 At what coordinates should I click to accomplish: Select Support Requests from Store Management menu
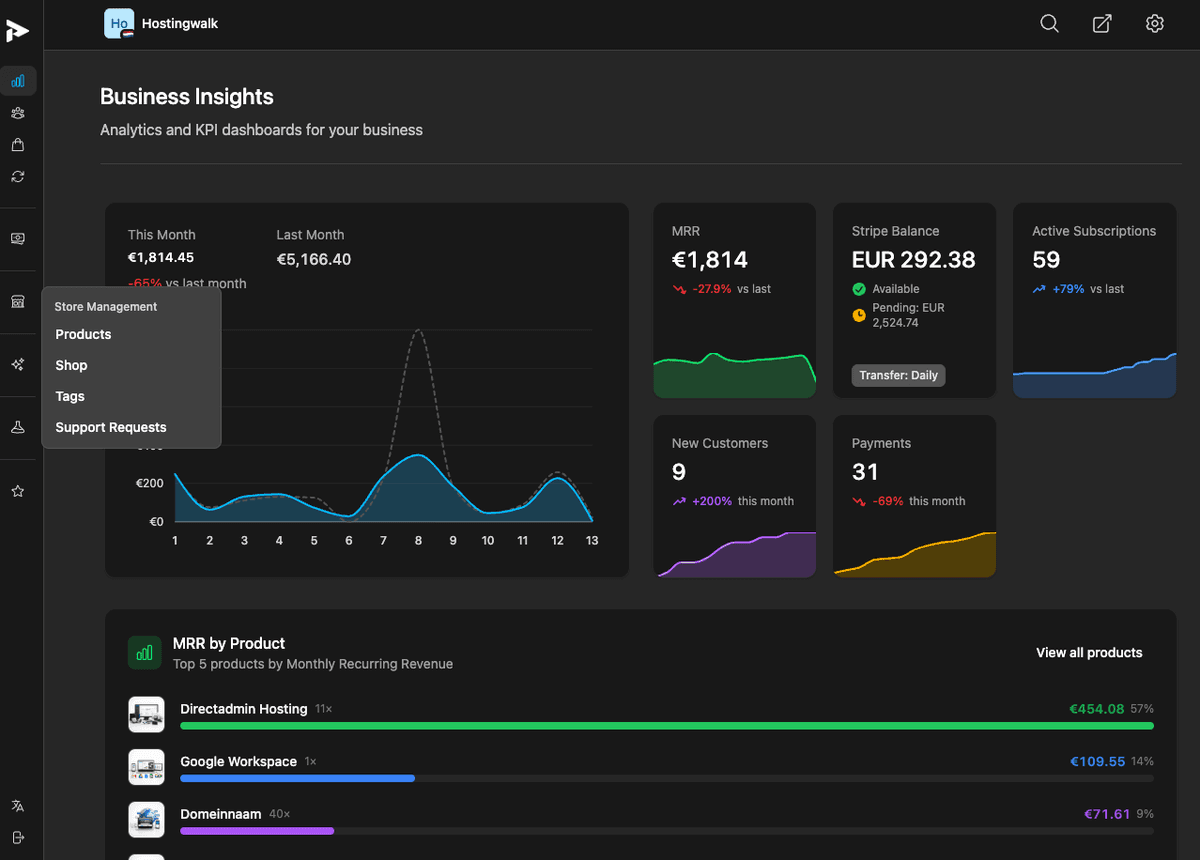point(110,427)
